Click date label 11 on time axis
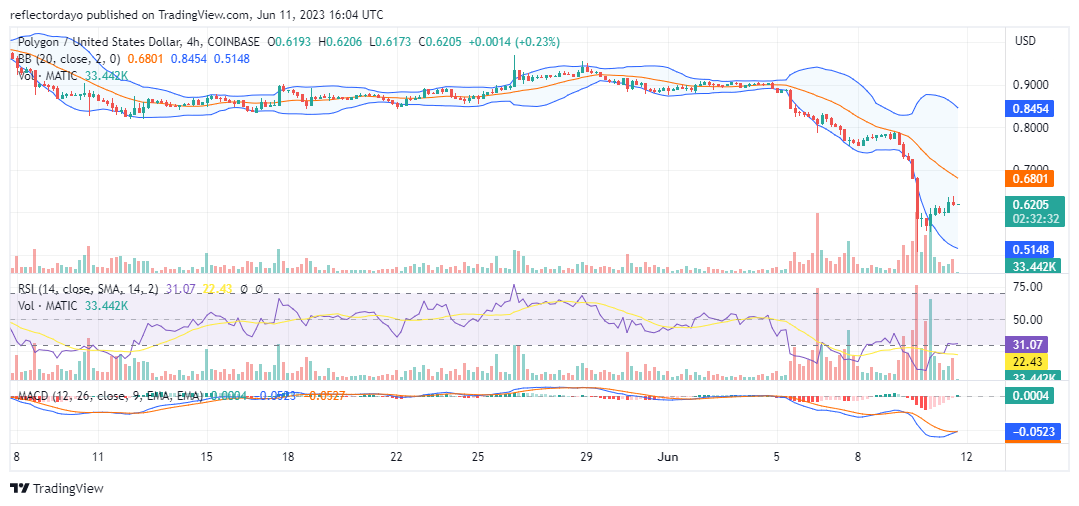This screenshot has width=1079, height=506. coord(98,457)
